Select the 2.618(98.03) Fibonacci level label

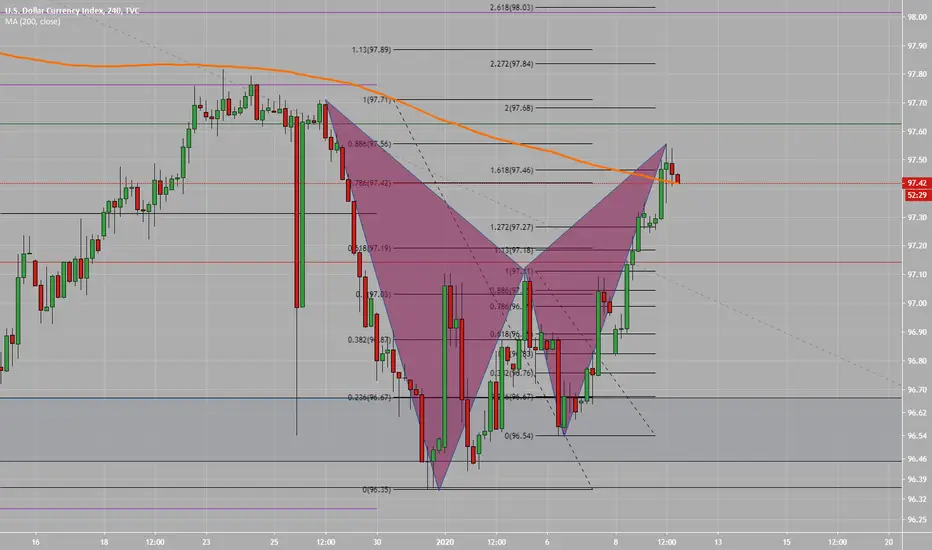511,8
